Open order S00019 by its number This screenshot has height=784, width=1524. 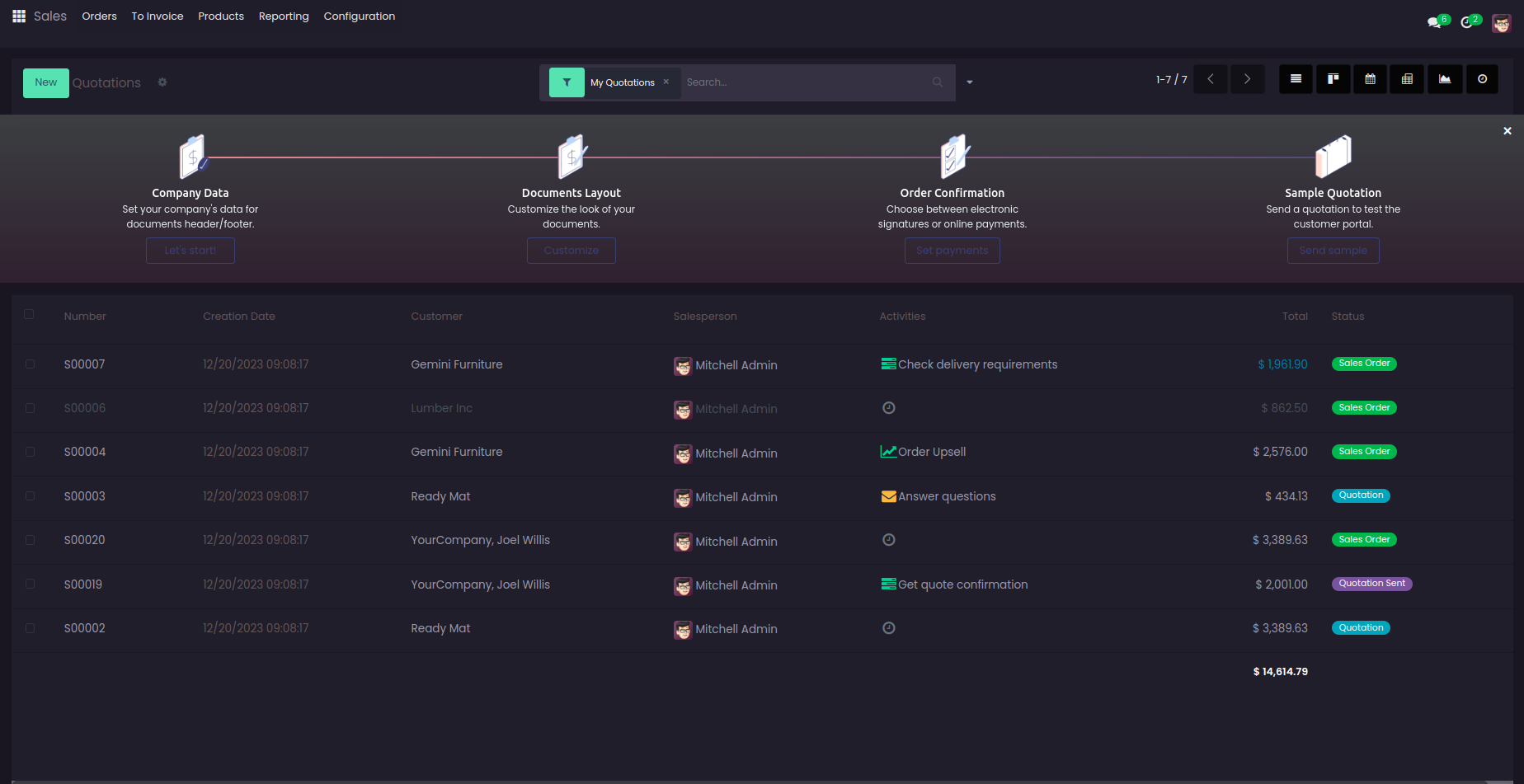pyautogui.click(x=83, y=584)
